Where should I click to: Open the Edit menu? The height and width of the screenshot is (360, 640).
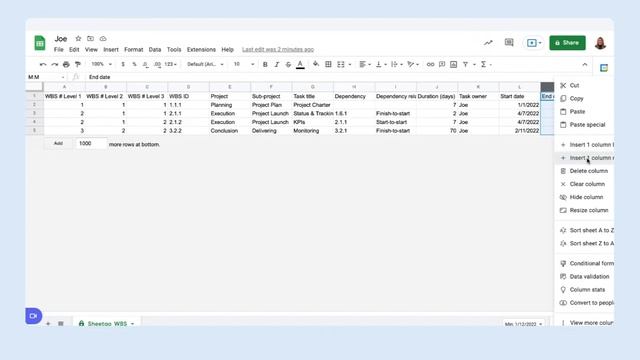pos(74,49)
